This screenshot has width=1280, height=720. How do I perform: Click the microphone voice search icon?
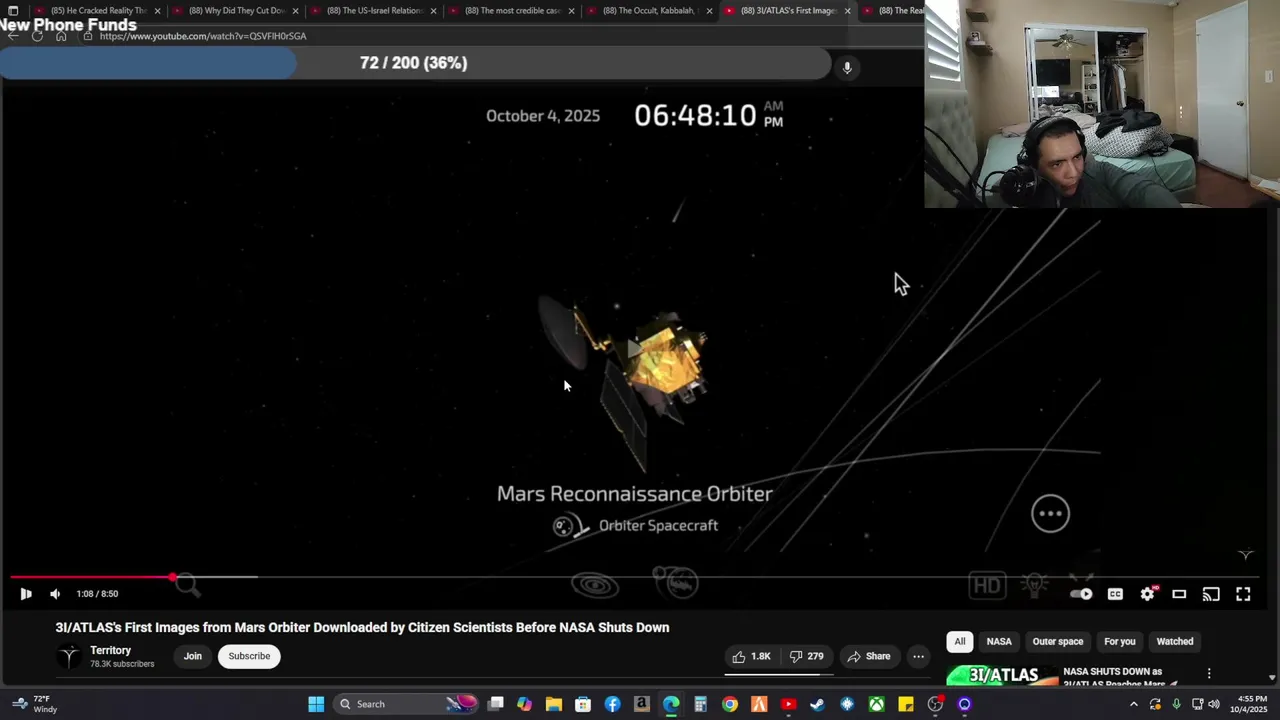pyautogui.click(x=847, y=67)
